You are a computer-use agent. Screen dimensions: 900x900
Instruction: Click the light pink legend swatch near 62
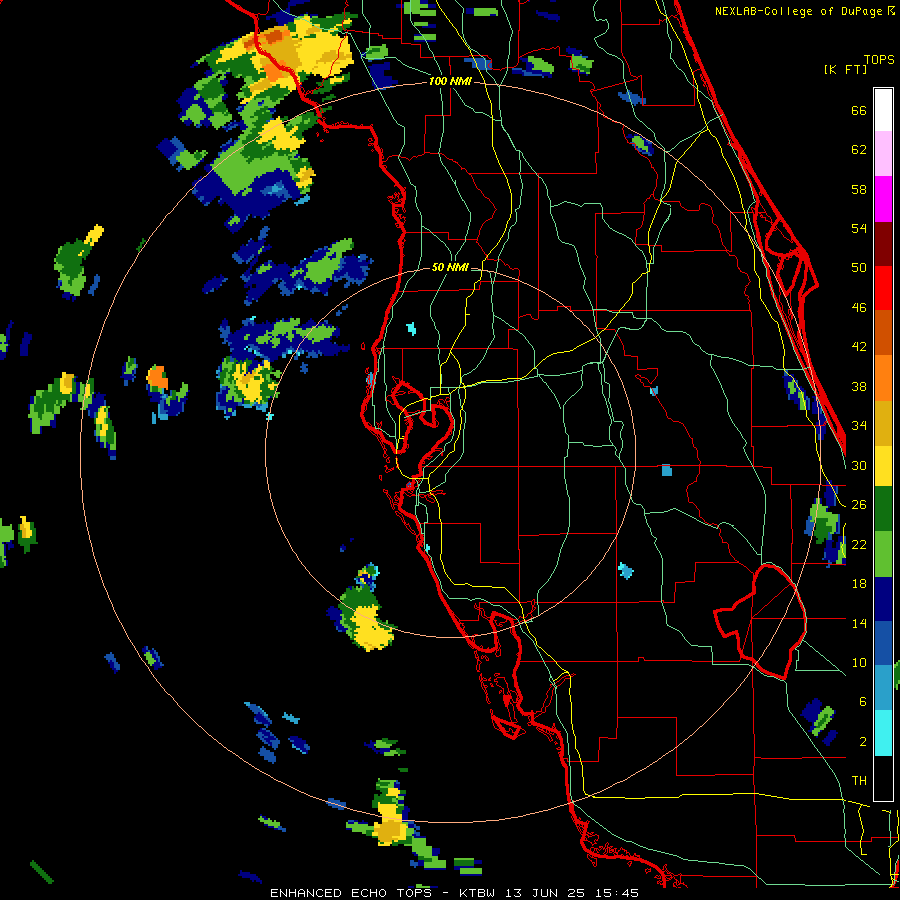(x=883, y=153)
